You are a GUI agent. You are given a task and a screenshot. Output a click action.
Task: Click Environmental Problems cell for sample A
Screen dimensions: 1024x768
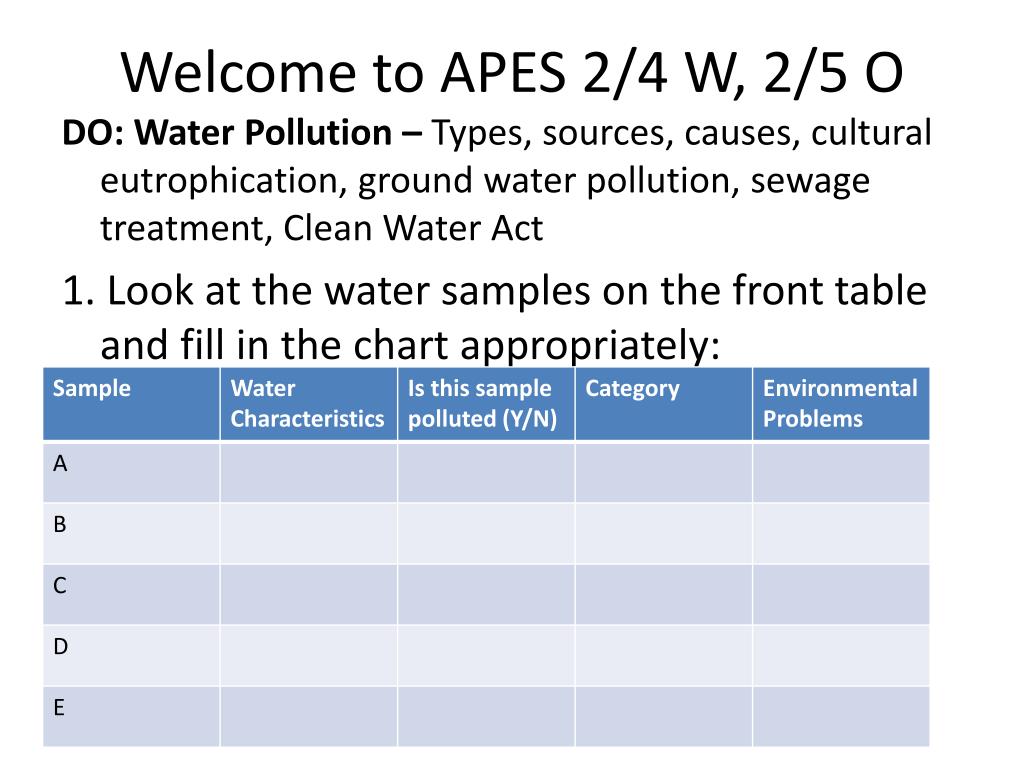point(841,472)
